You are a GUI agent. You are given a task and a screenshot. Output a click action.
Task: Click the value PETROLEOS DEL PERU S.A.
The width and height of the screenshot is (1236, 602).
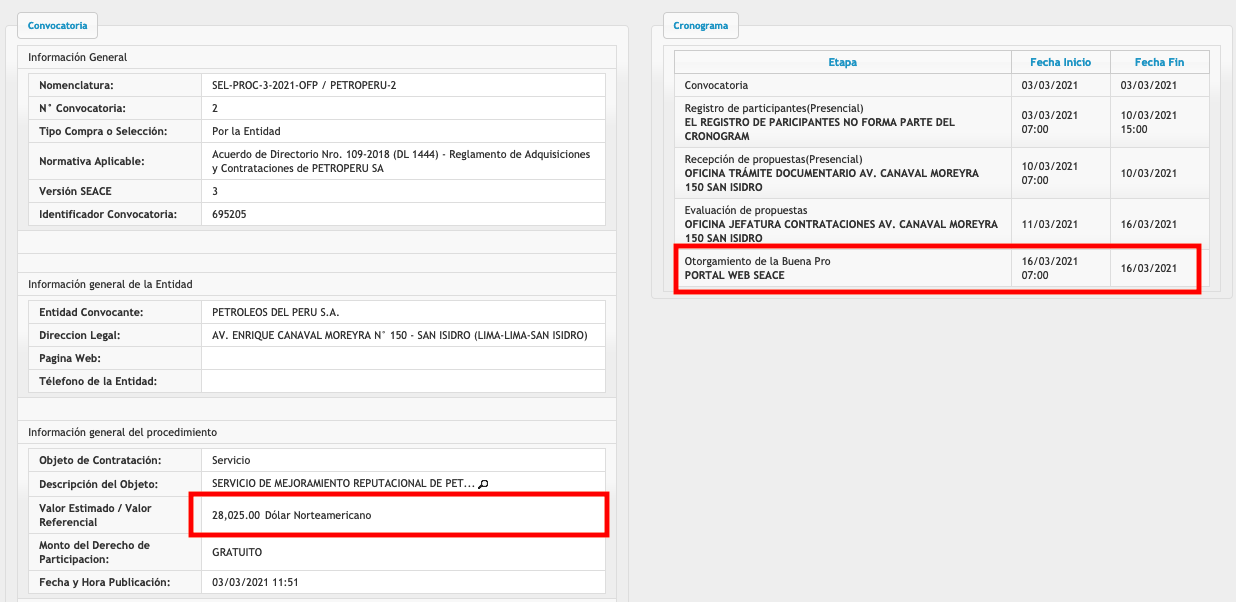276,312
